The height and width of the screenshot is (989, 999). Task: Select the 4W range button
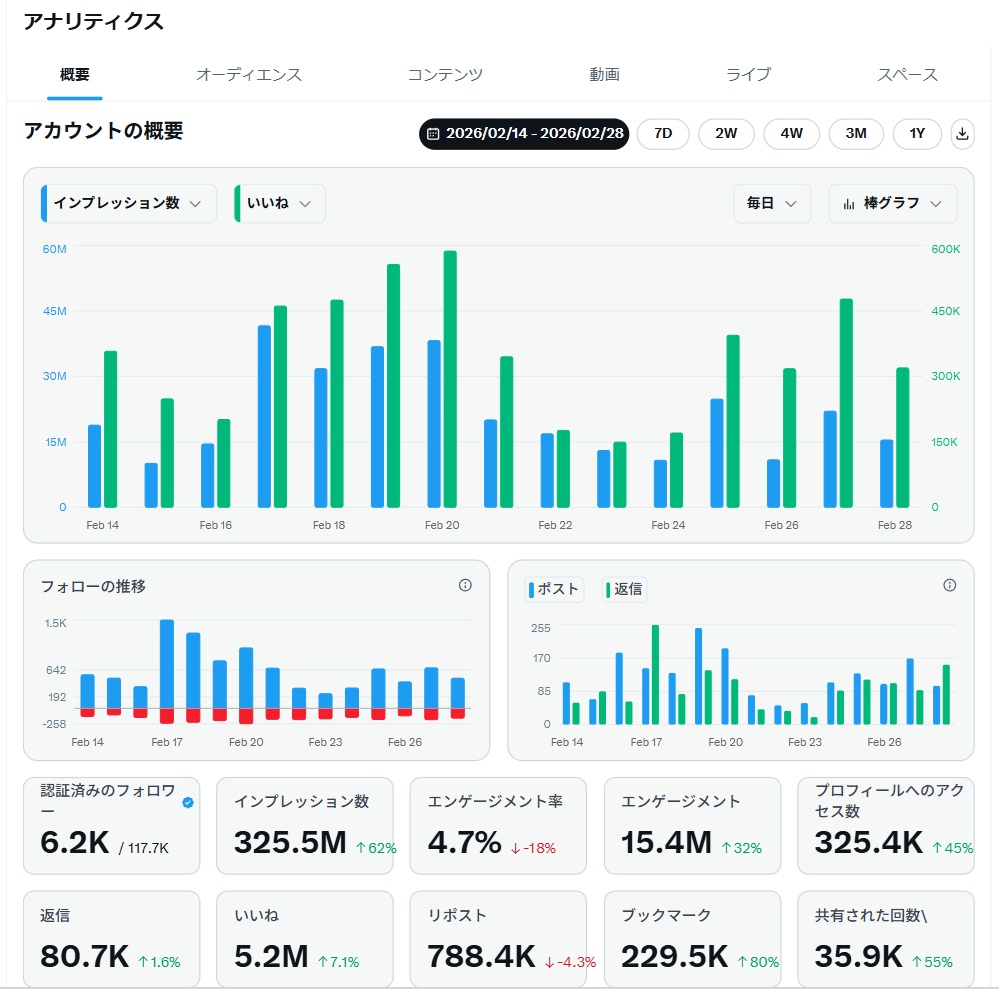pyautogui.click(x=791, y=134)
